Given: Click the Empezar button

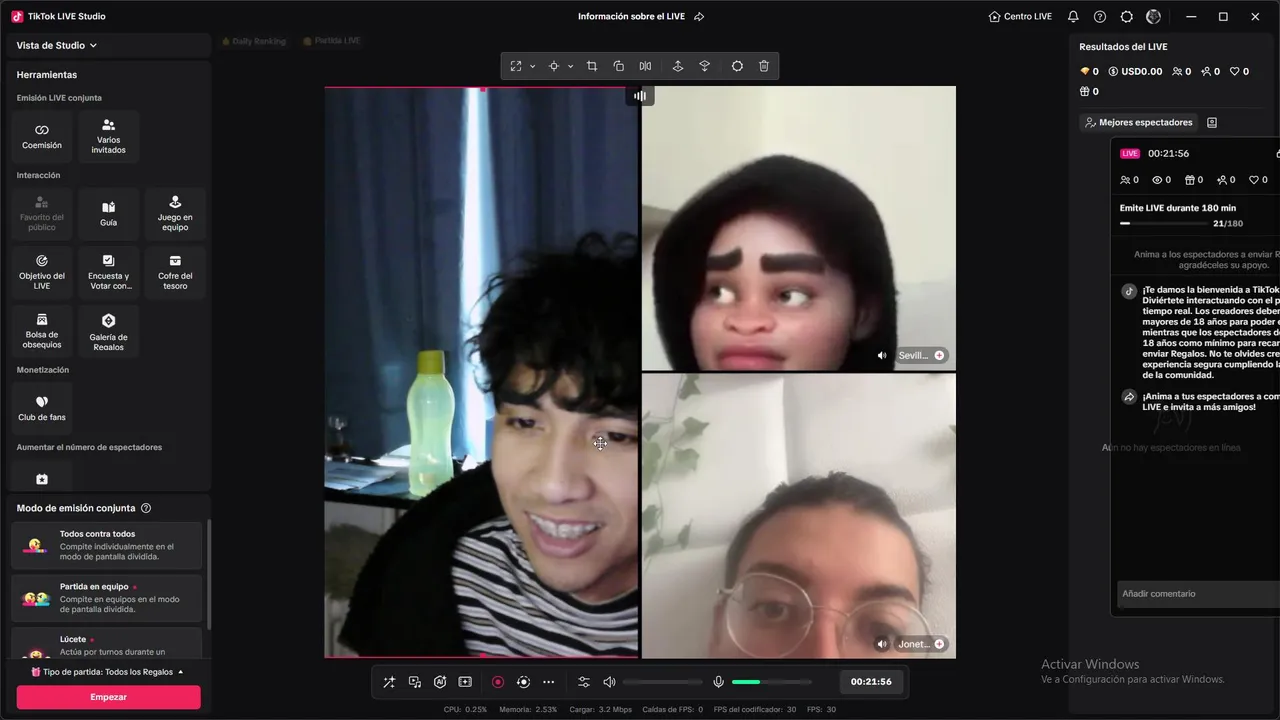Looking at the screenshot, I should pos(108,697).
